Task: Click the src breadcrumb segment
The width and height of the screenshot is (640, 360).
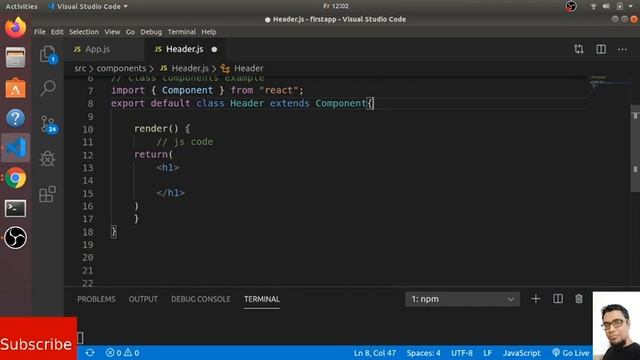Action: [x=80, y=68]
